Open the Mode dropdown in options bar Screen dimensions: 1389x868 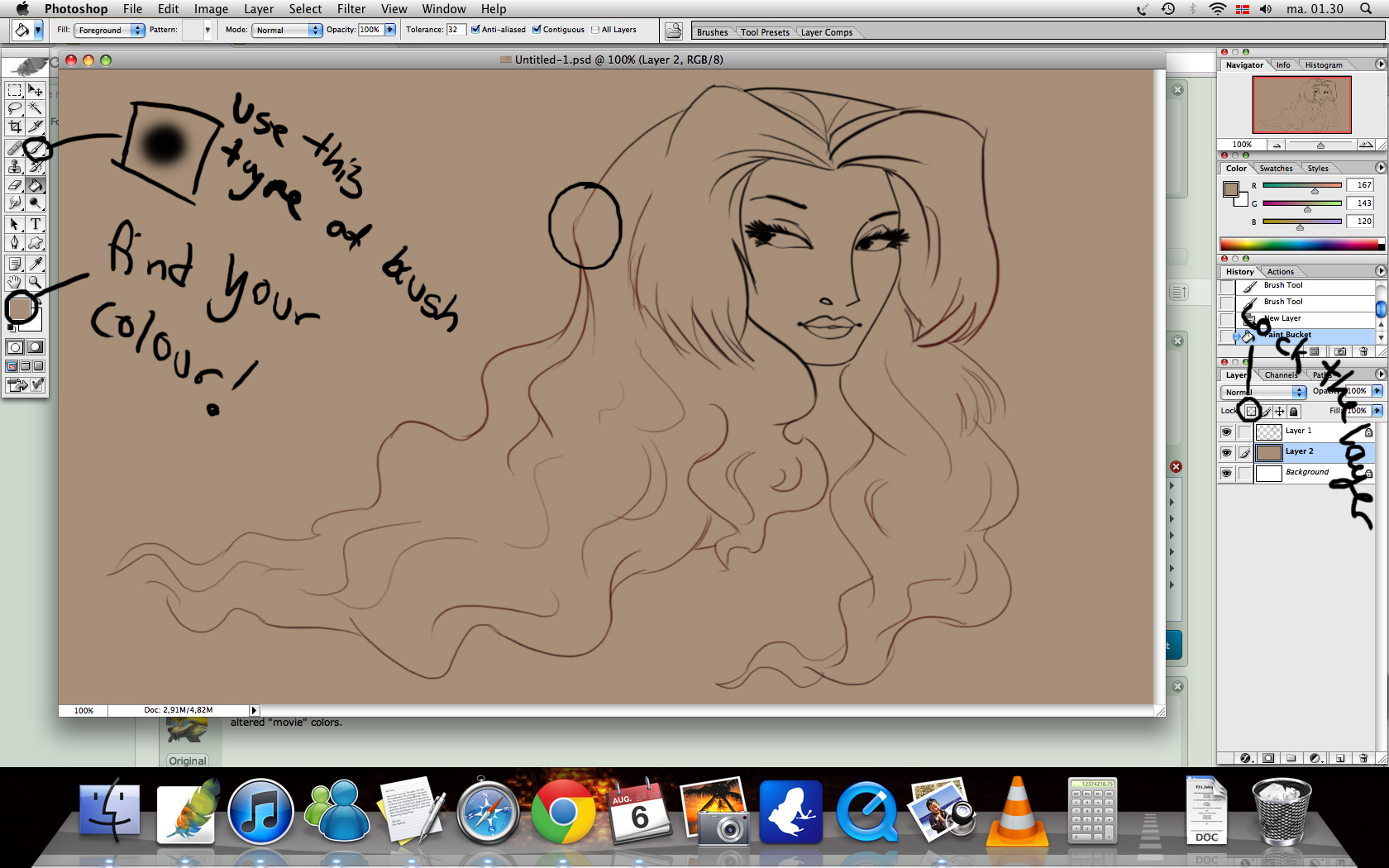286,30
